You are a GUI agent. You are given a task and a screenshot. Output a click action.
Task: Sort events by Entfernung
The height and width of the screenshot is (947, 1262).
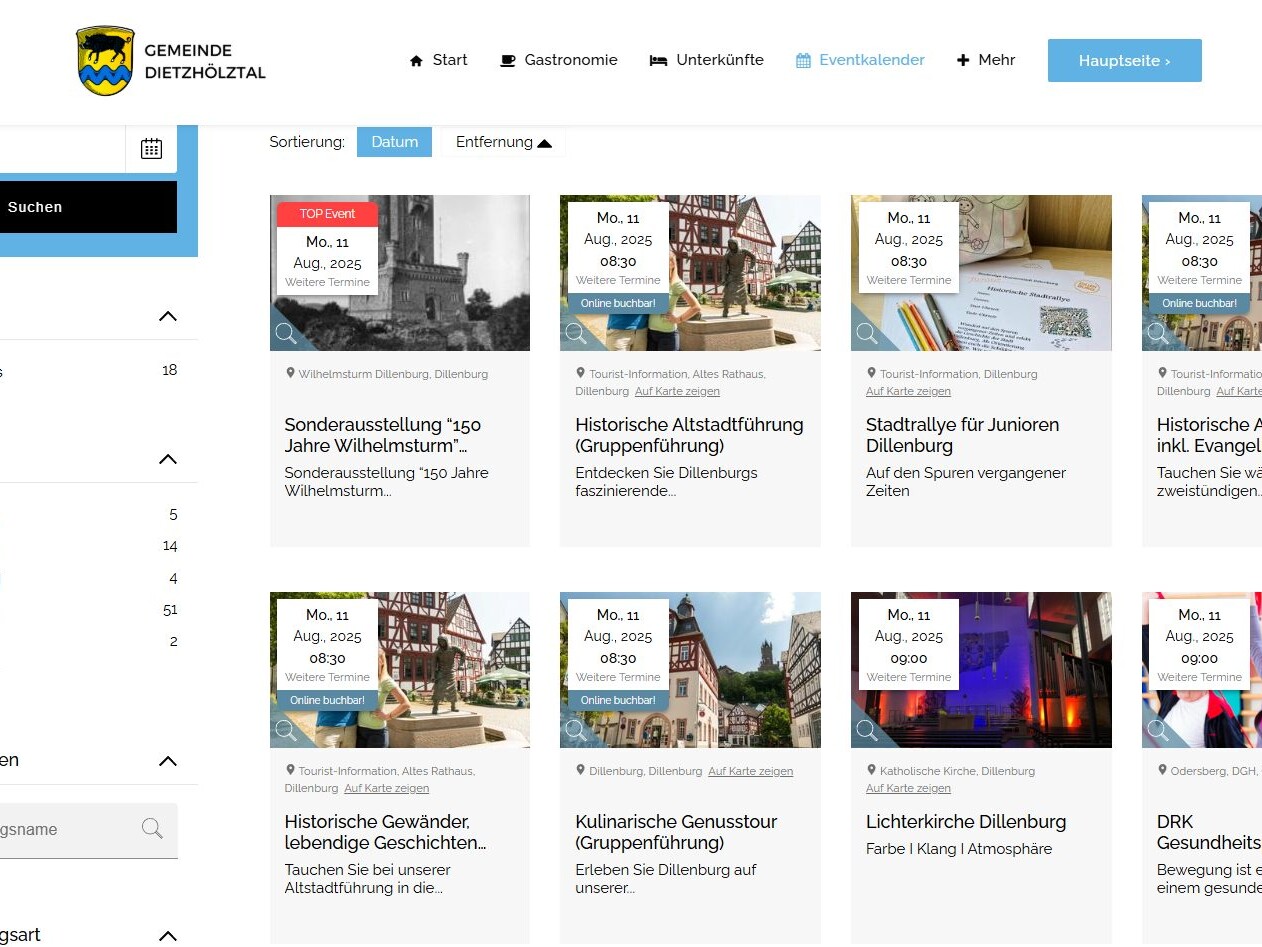[503, 142]
